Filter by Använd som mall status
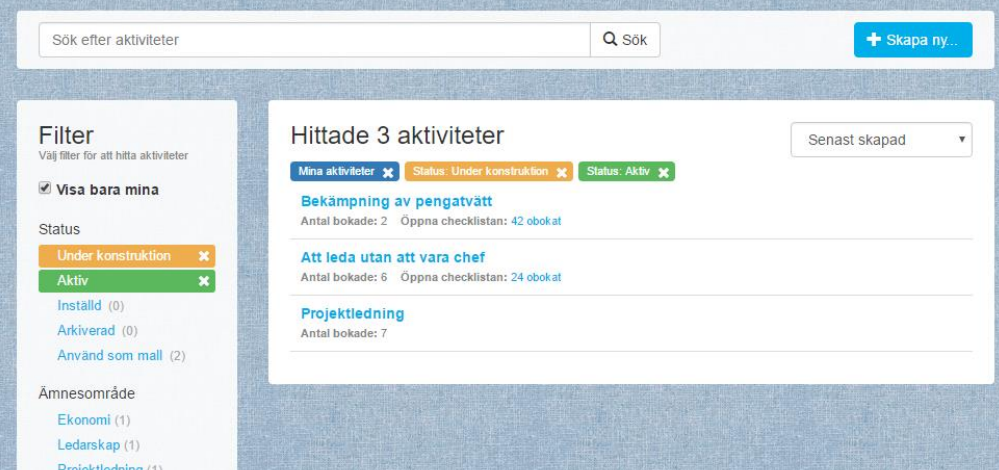This screenshot has height=470, width=999. 110,355
